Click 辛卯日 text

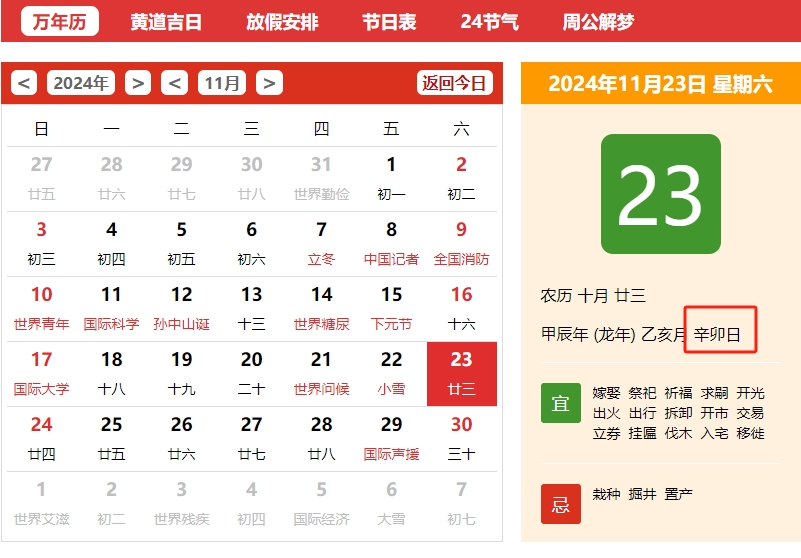click(x=717, y=335)
